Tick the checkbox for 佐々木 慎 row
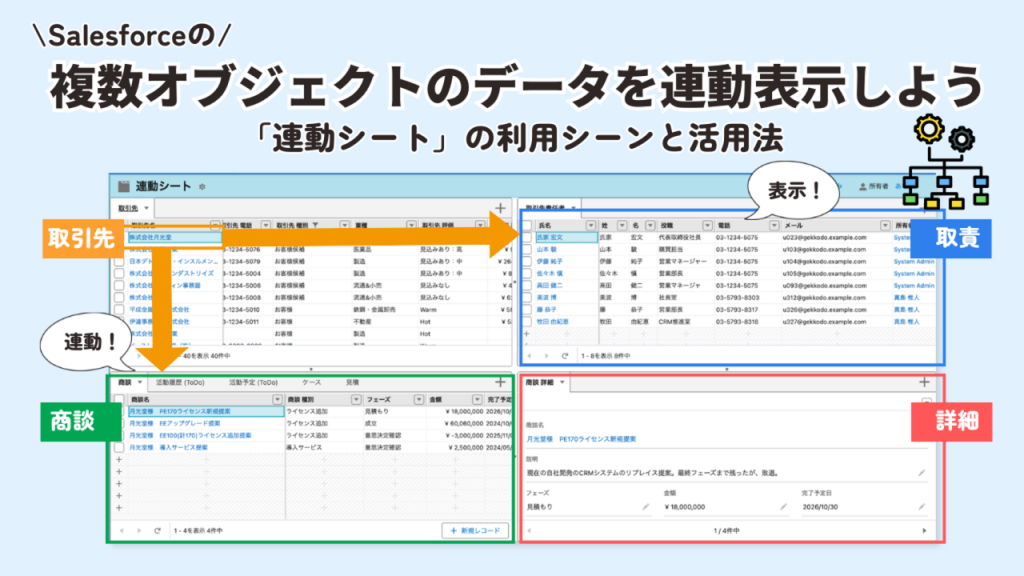 527,274
